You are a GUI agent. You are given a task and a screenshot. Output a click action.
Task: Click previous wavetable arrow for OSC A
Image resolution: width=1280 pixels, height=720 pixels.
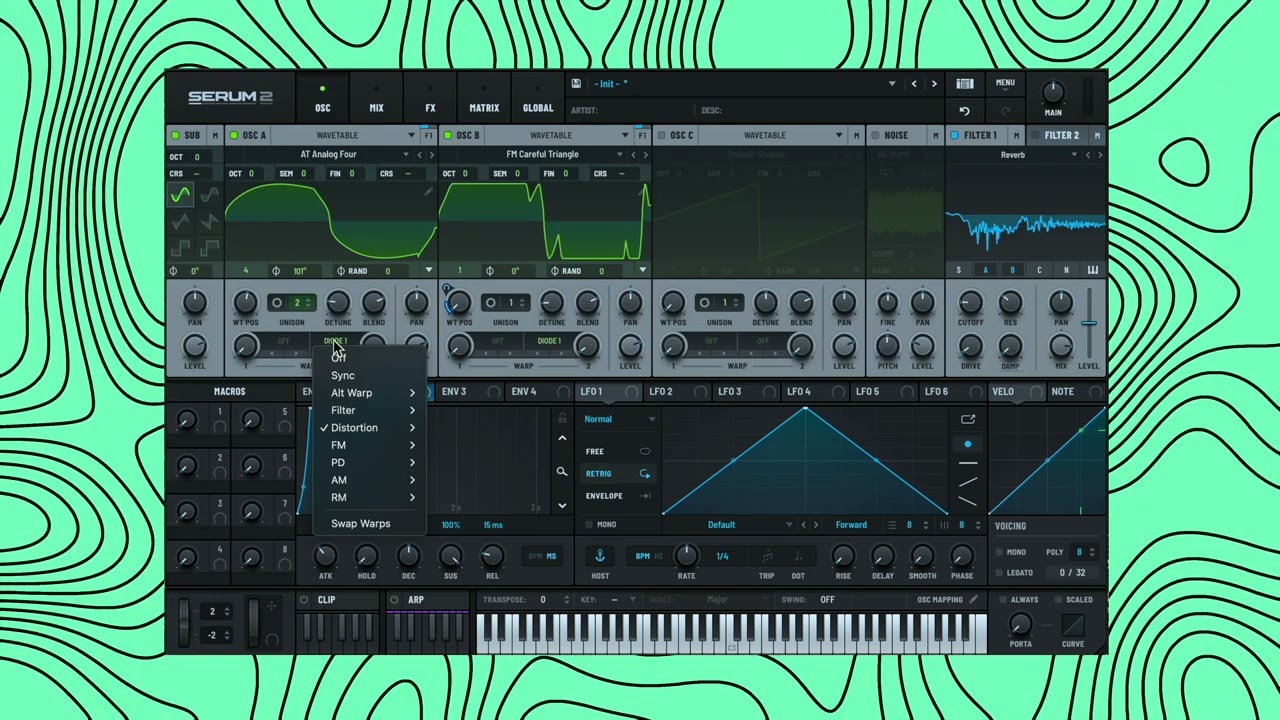point(420,155)
